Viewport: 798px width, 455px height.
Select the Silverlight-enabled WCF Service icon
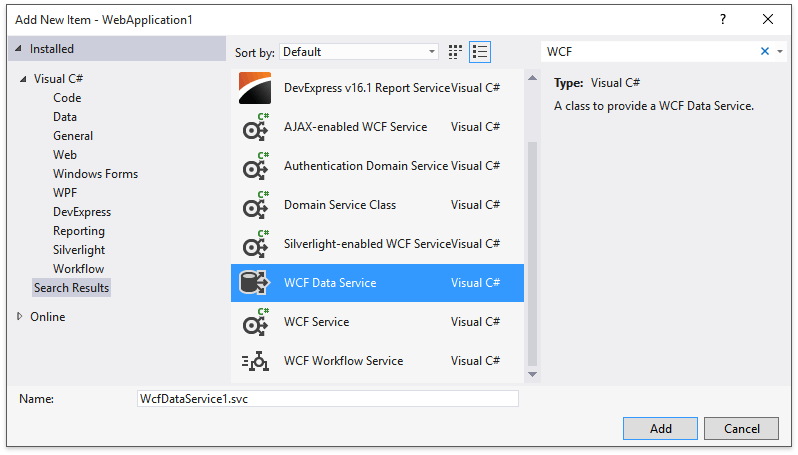coord(255,244)
